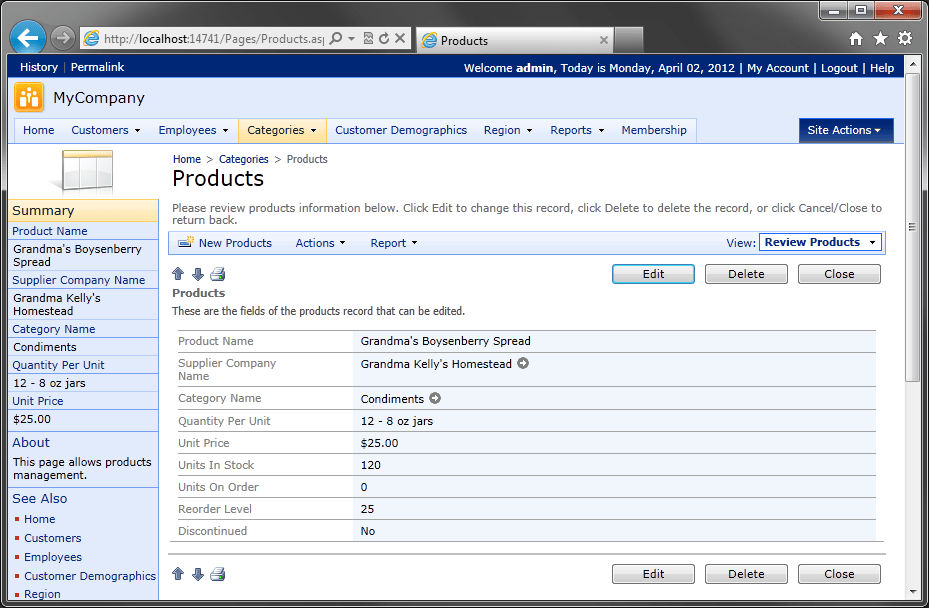The image size is (929, 608).
Task: Click the Condiments category arrow icon
Action: [x=434, y=397]
